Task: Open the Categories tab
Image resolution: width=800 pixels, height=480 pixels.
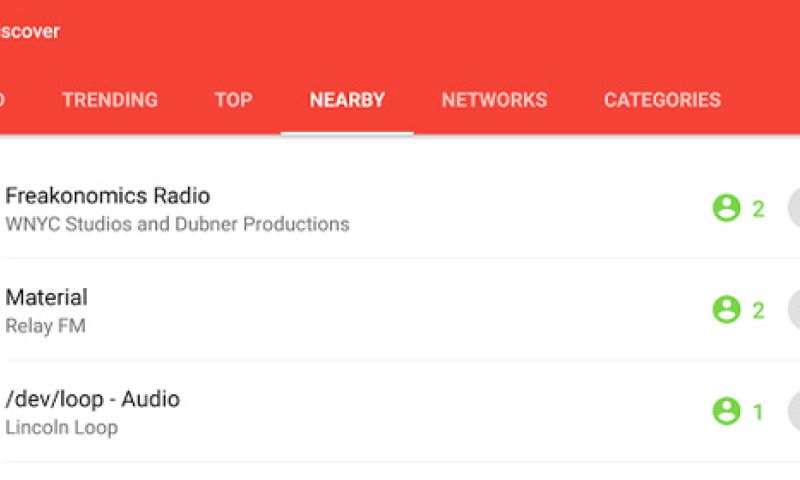Action: [x=662, y=100]
